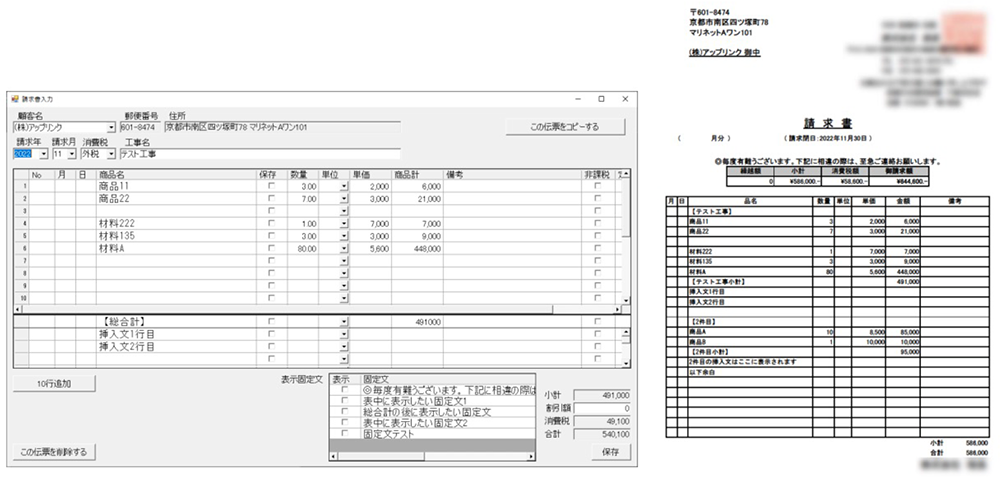
Task: Click the この伝票を削除する button
Action: [54, 452]
